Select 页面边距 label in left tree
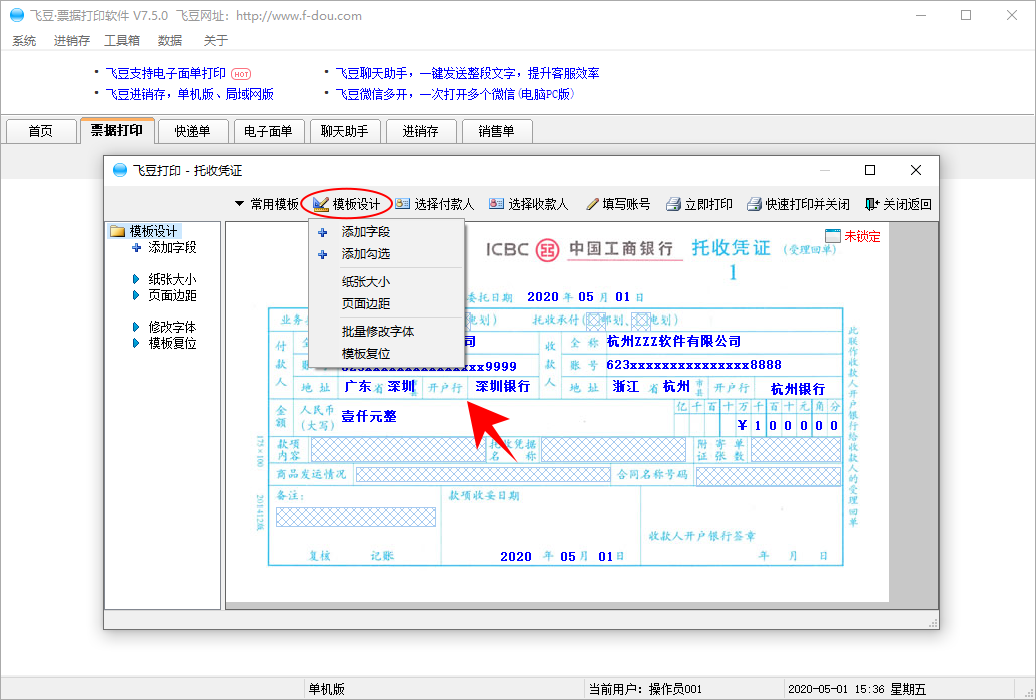The width and height of the screenshot is (1036, 700). [172, 295]
